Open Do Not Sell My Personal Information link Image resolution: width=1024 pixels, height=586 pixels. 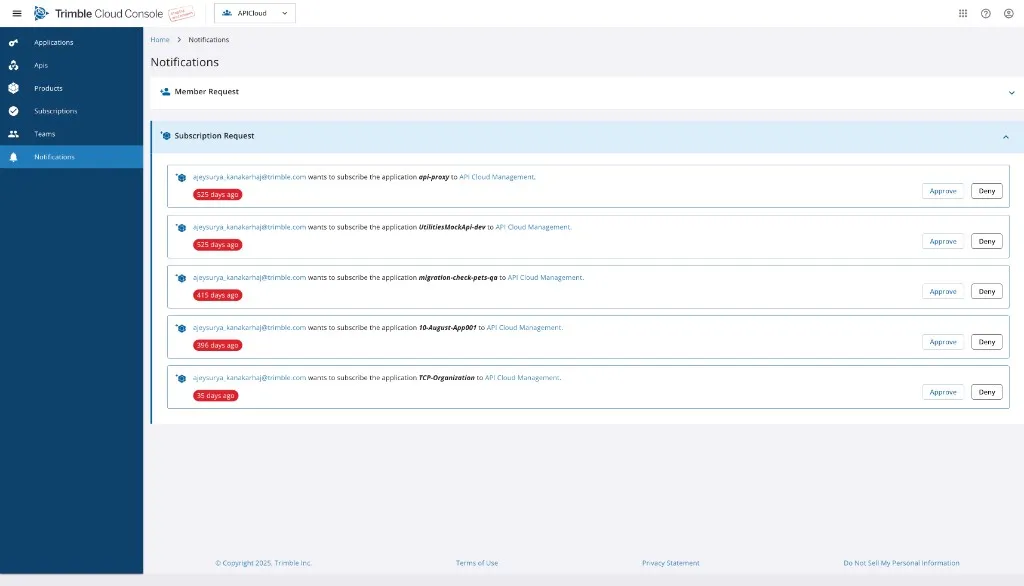pyautogui.click(x=901, y=563)
